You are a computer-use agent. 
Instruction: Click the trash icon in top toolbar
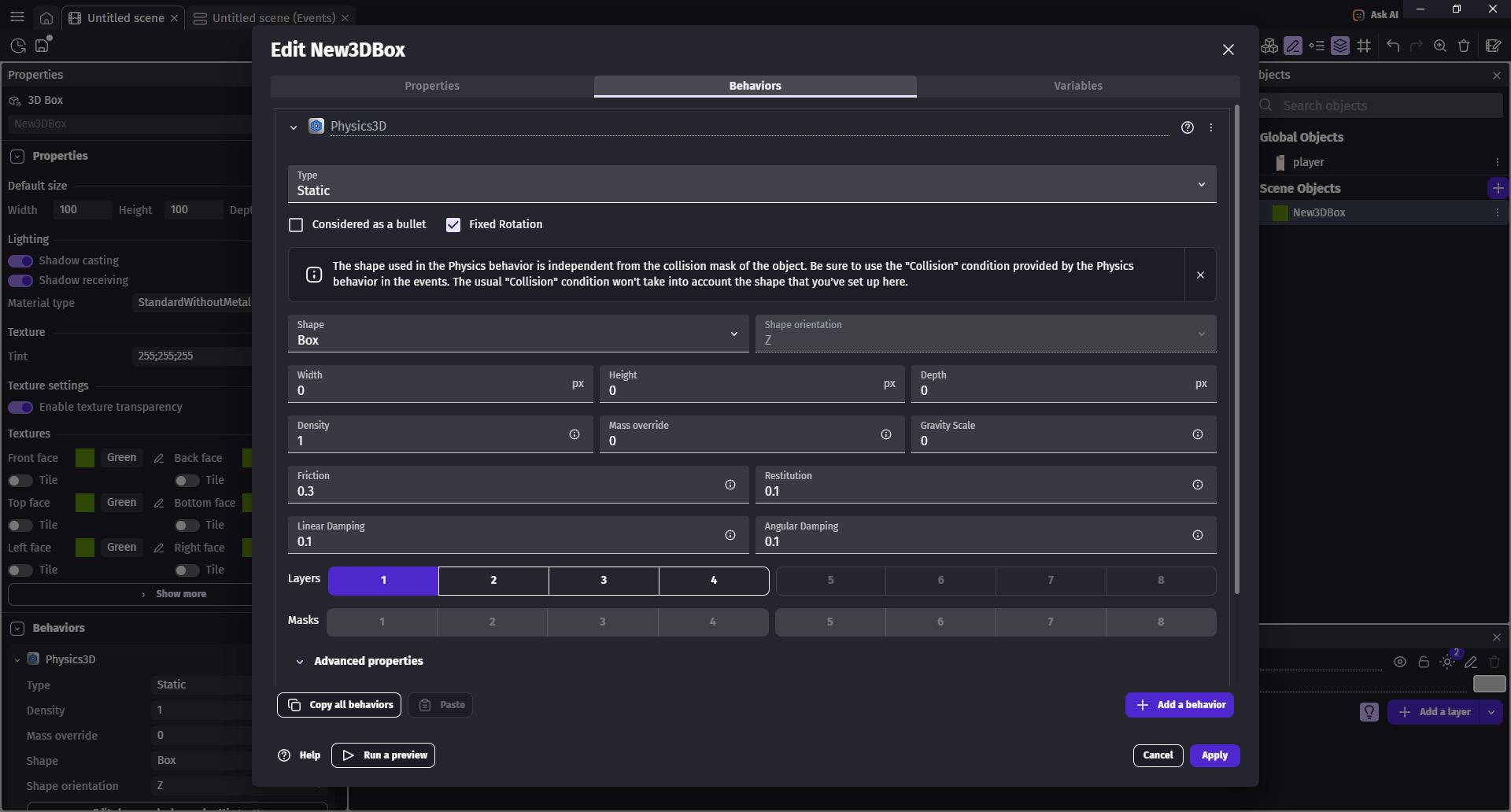click(1464, 46)
